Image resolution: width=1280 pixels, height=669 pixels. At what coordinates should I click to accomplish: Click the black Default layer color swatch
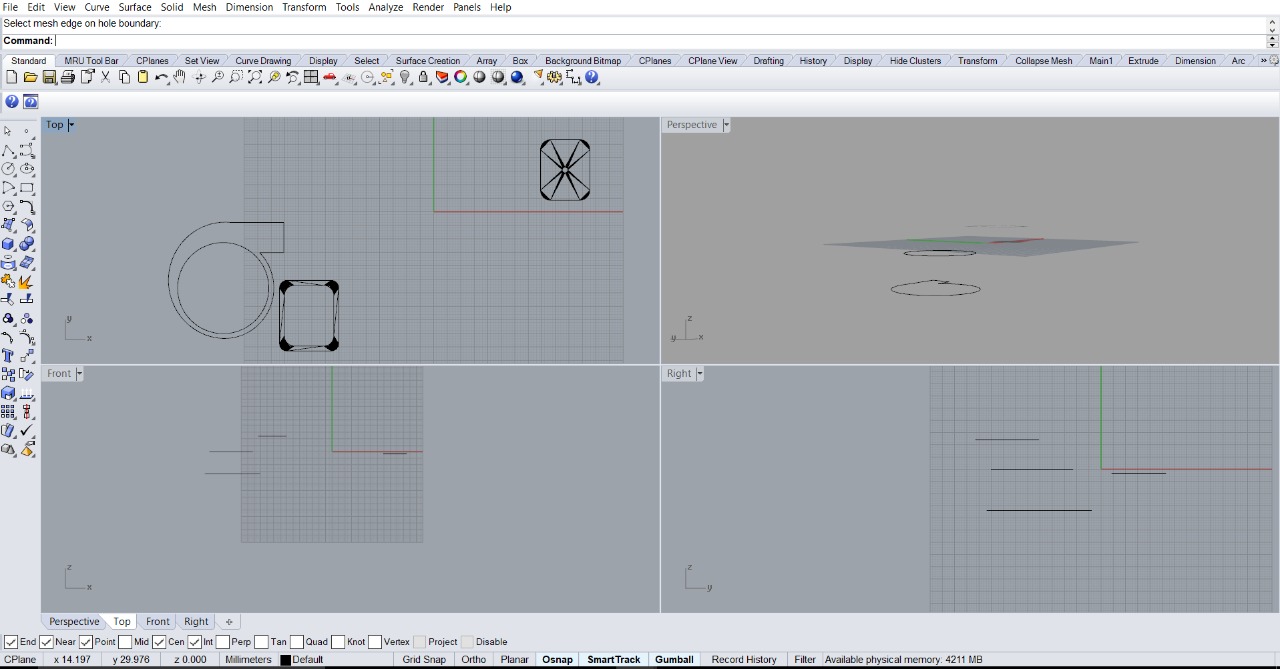coord(286,660)
